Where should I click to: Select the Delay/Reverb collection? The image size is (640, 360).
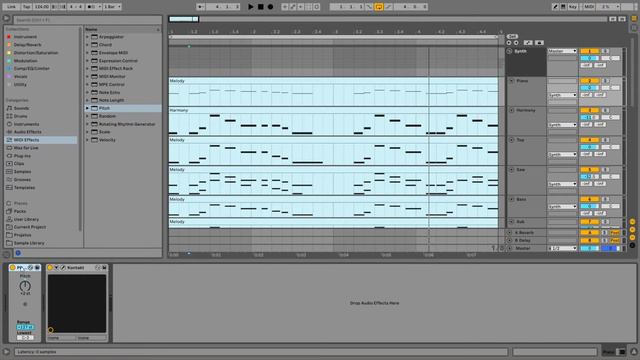27,44
